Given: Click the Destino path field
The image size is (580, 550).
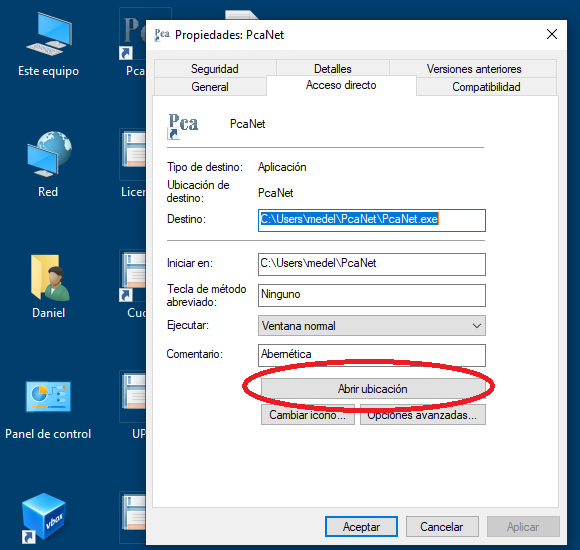Looking at the screenshot, I should tap(372, 220).
